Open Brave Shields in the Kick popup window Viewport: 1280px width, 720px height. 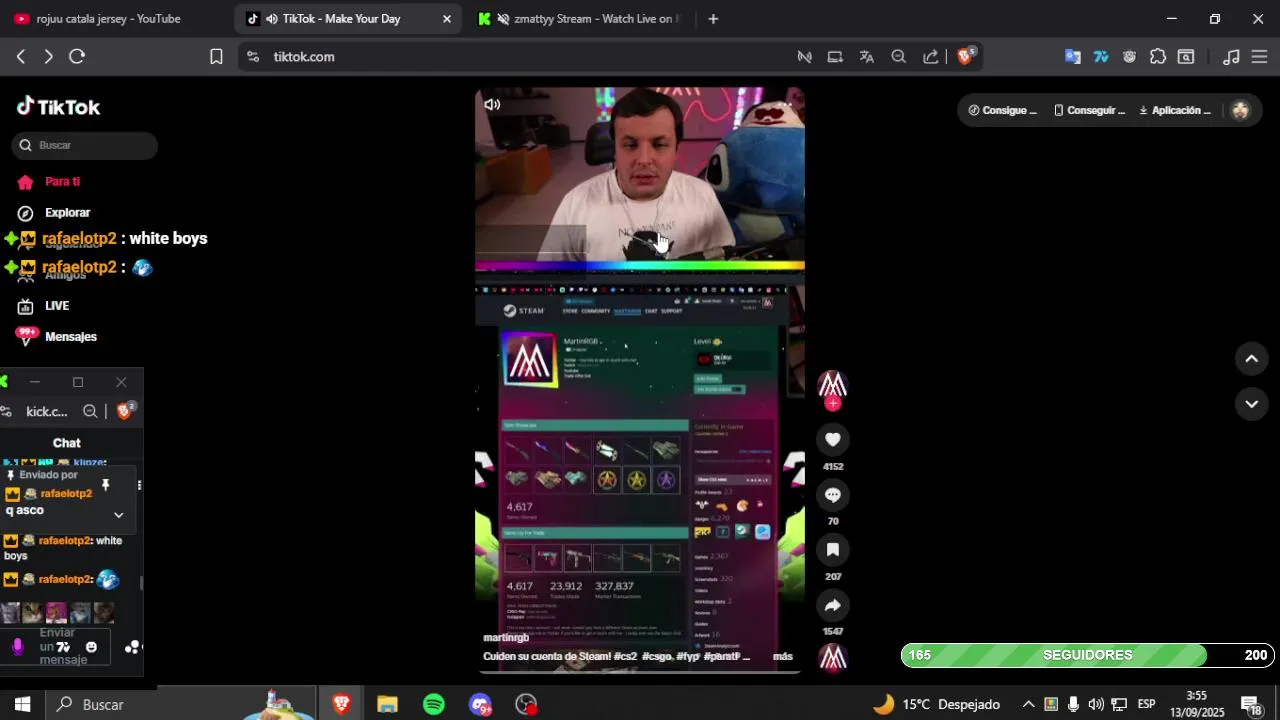pos(125,410)
